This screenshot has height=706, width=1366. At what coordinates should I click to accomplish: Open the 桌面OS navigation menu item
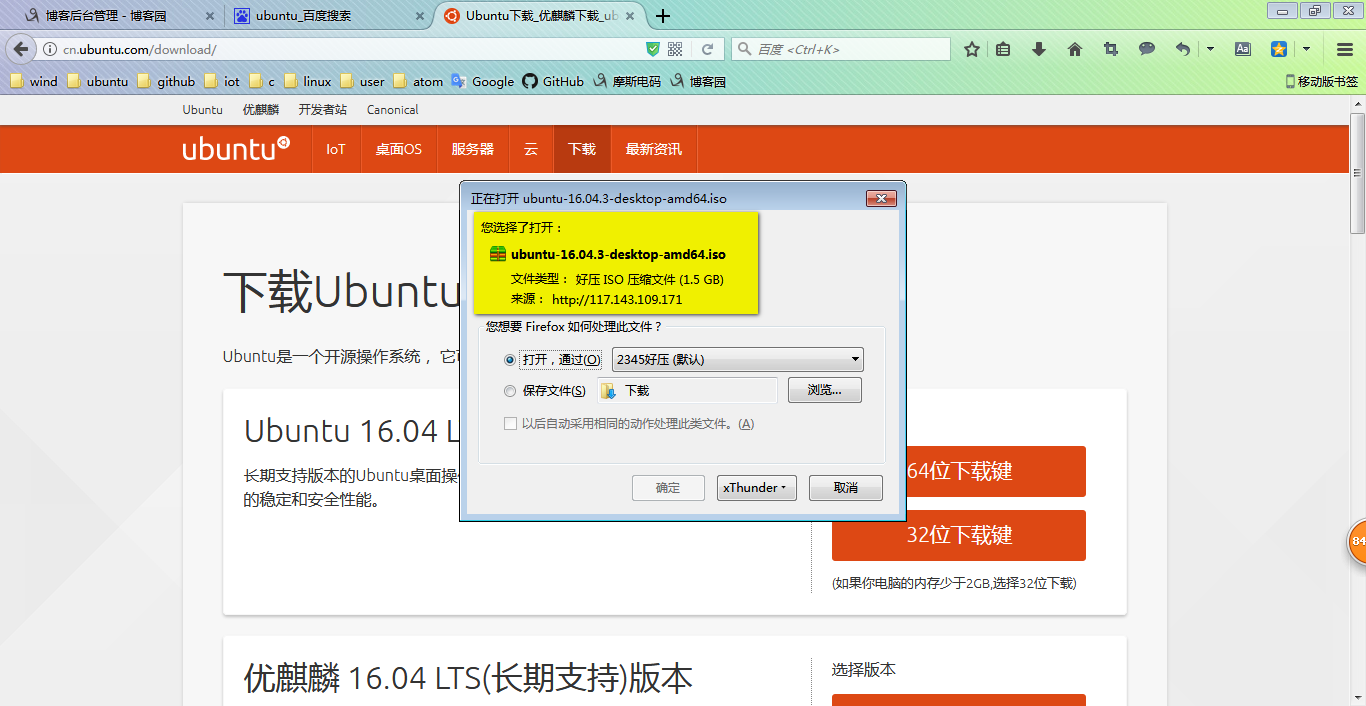point(399,148)
